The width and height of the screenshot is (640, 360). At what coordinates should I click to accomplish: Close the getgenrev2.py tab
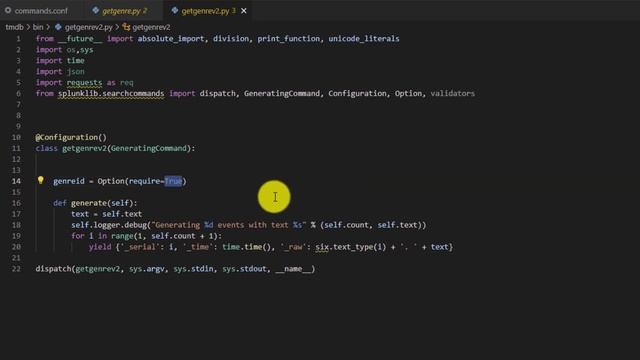tap(244, 11)
